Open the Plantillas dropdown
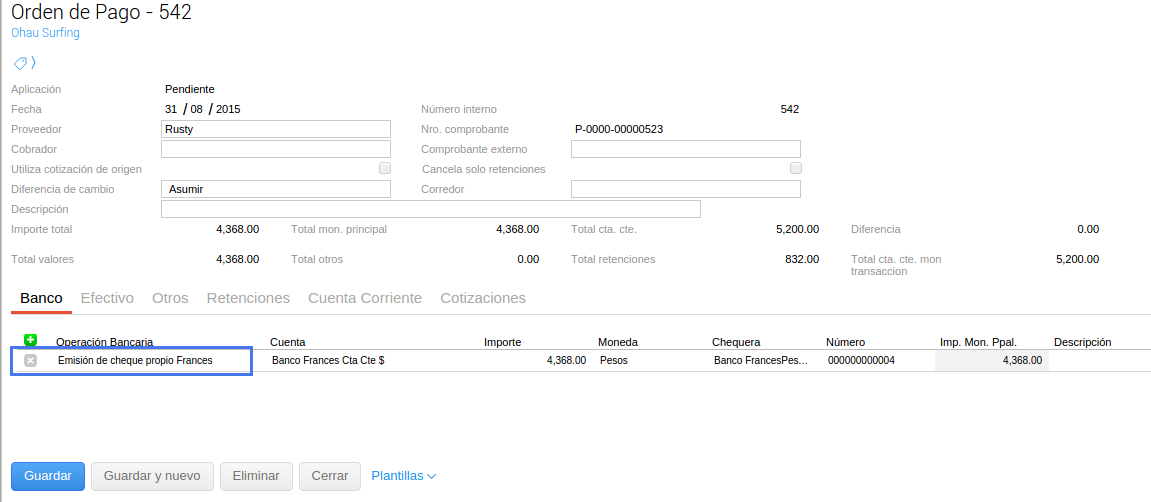Screen dimensions: 1151x502 [x=403, y=476]
